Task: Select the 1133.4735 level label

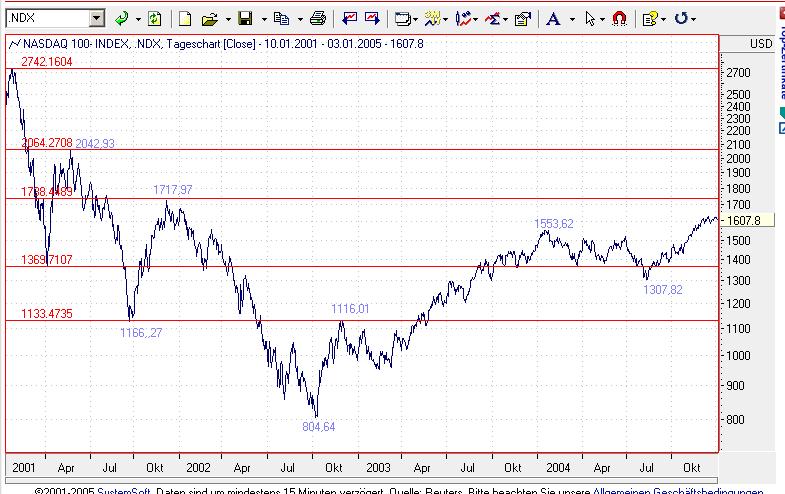Action: coord(47,314)
